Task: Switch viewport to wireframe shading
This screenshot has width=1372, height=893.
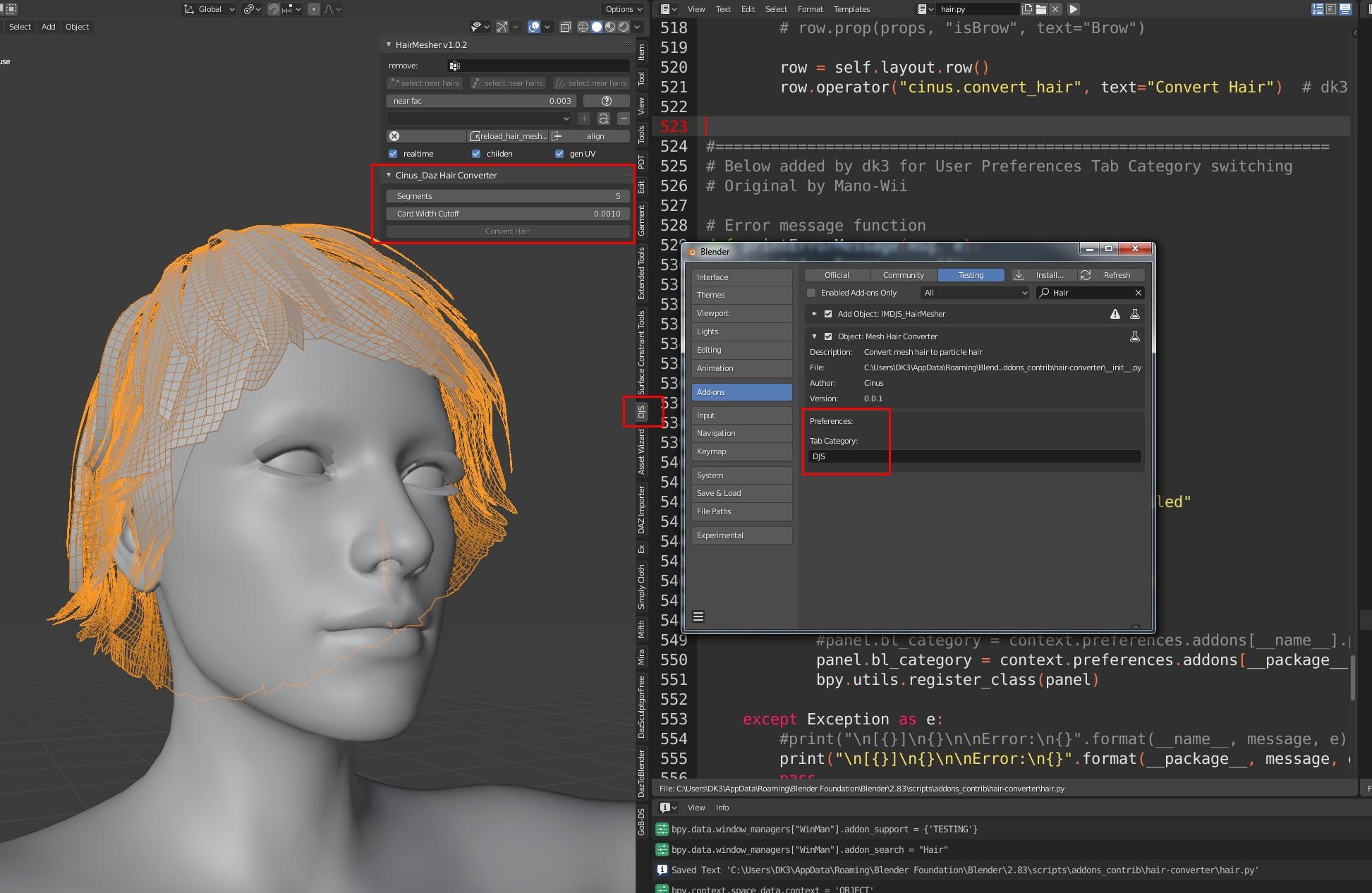Action: 583,27
